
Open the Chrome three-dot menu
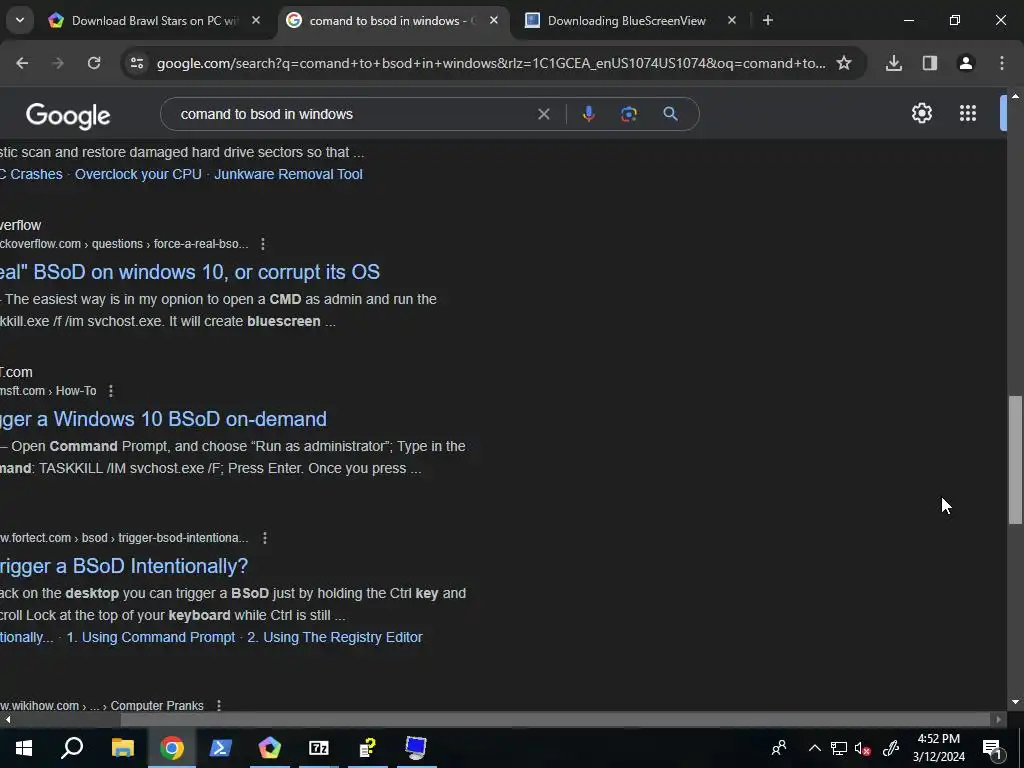pos(1002,63)
